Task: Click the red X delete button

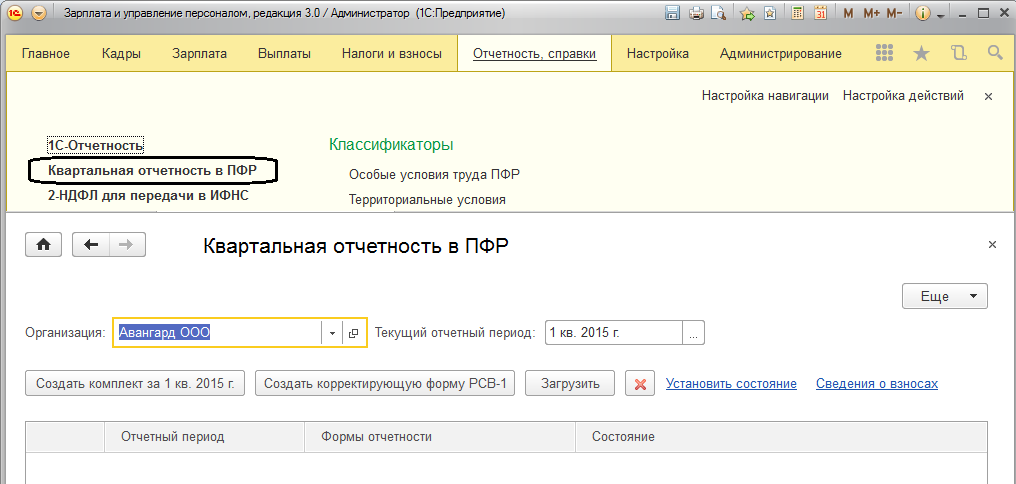Action: (640, 384)
